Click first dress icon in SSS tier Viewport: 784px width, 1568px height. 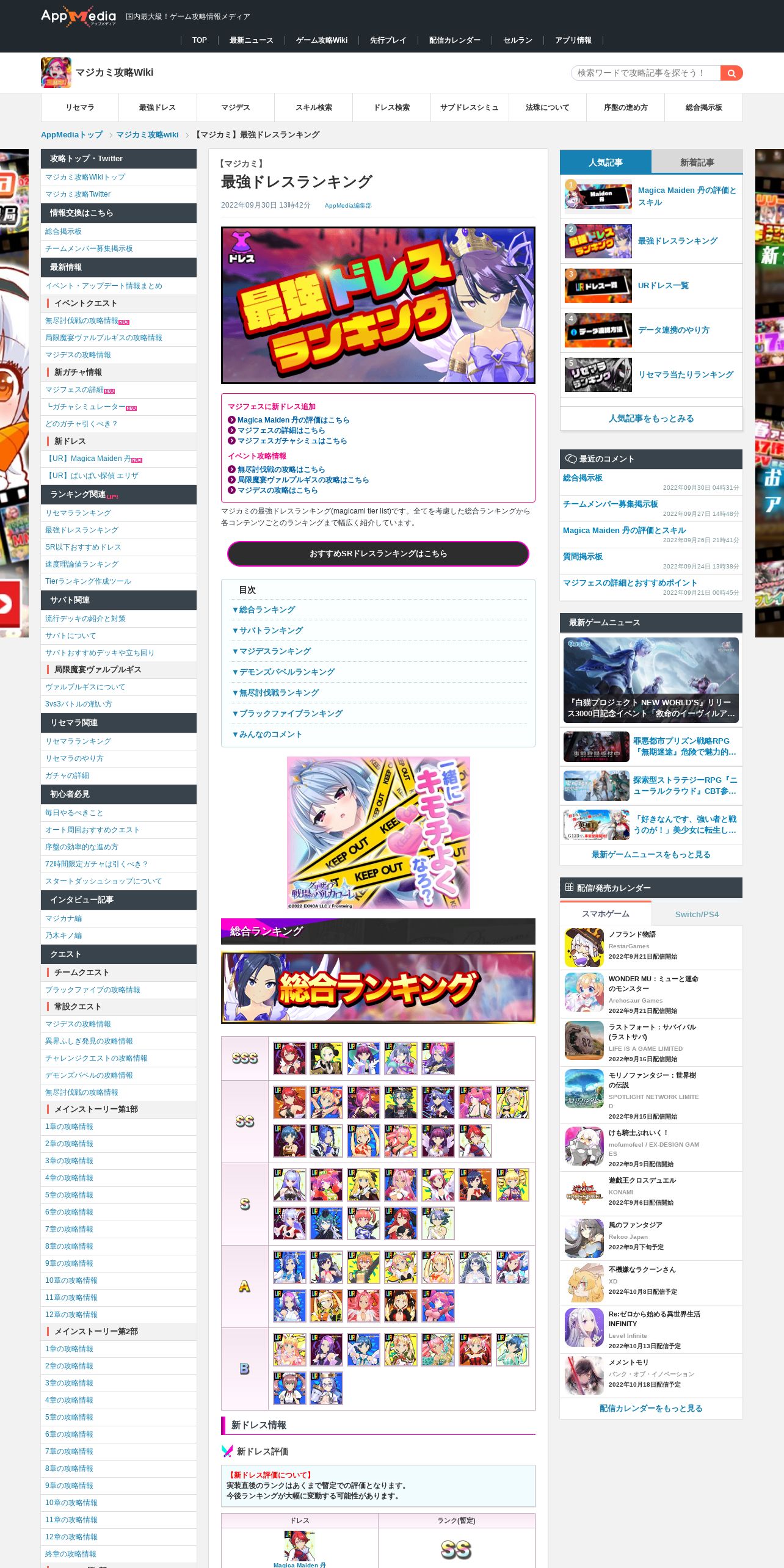289,1058
